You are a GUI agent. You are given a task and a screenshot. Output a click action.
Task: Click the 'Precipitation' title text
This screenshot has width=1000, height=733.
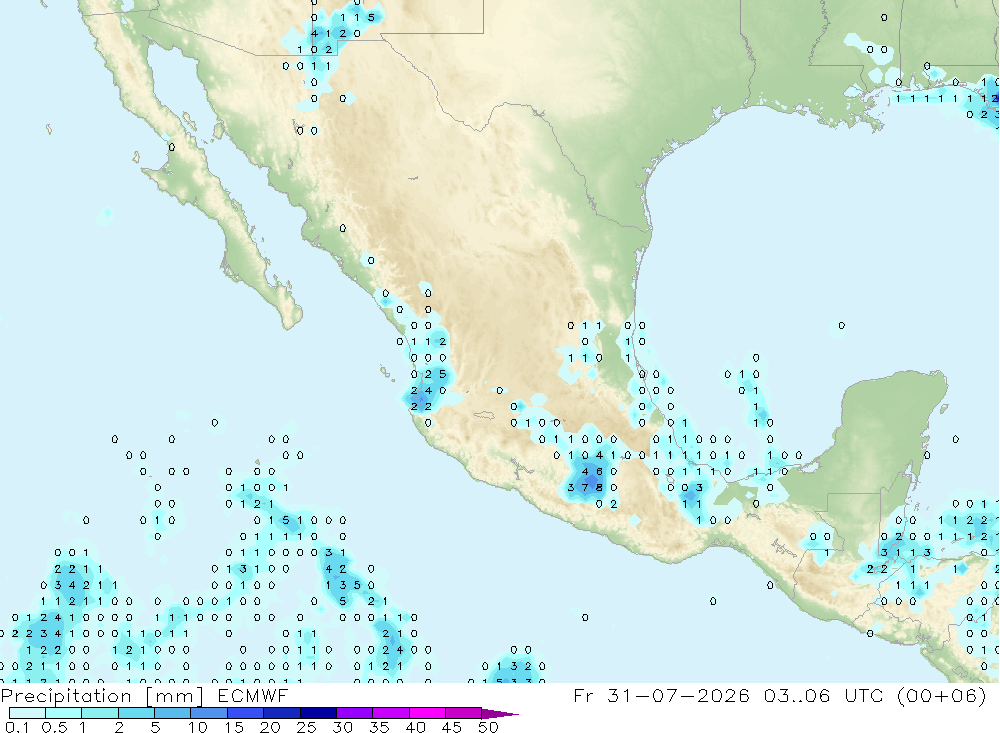coord(66,696)
